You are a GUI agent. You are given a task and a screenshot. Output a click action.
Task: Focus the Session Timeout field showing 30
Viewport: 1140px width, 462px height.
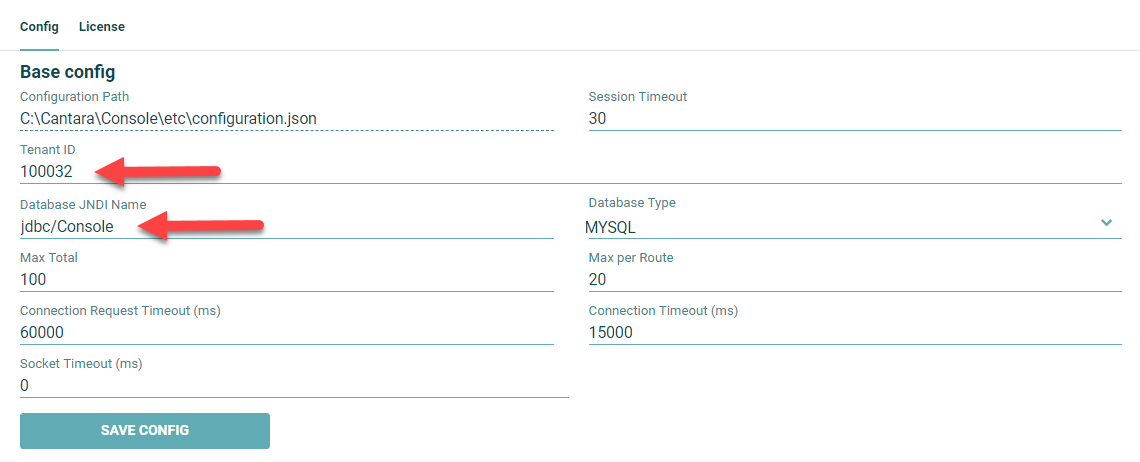[x=854, y=118]
